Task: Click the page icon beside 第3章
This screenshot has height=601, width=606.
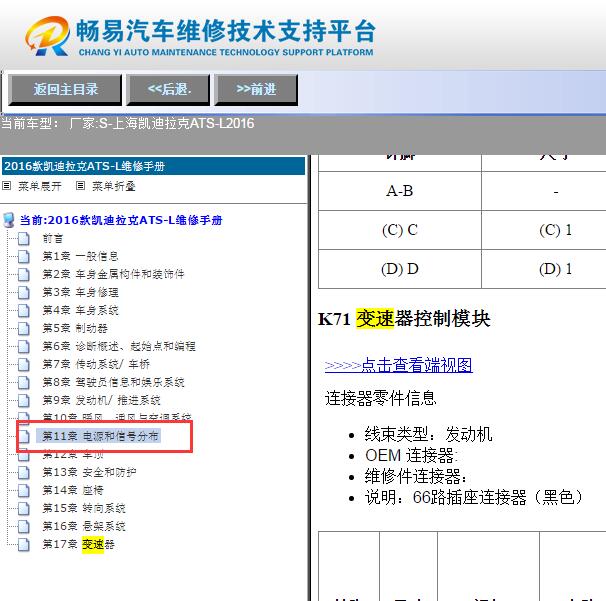Action: coord(24,293)
